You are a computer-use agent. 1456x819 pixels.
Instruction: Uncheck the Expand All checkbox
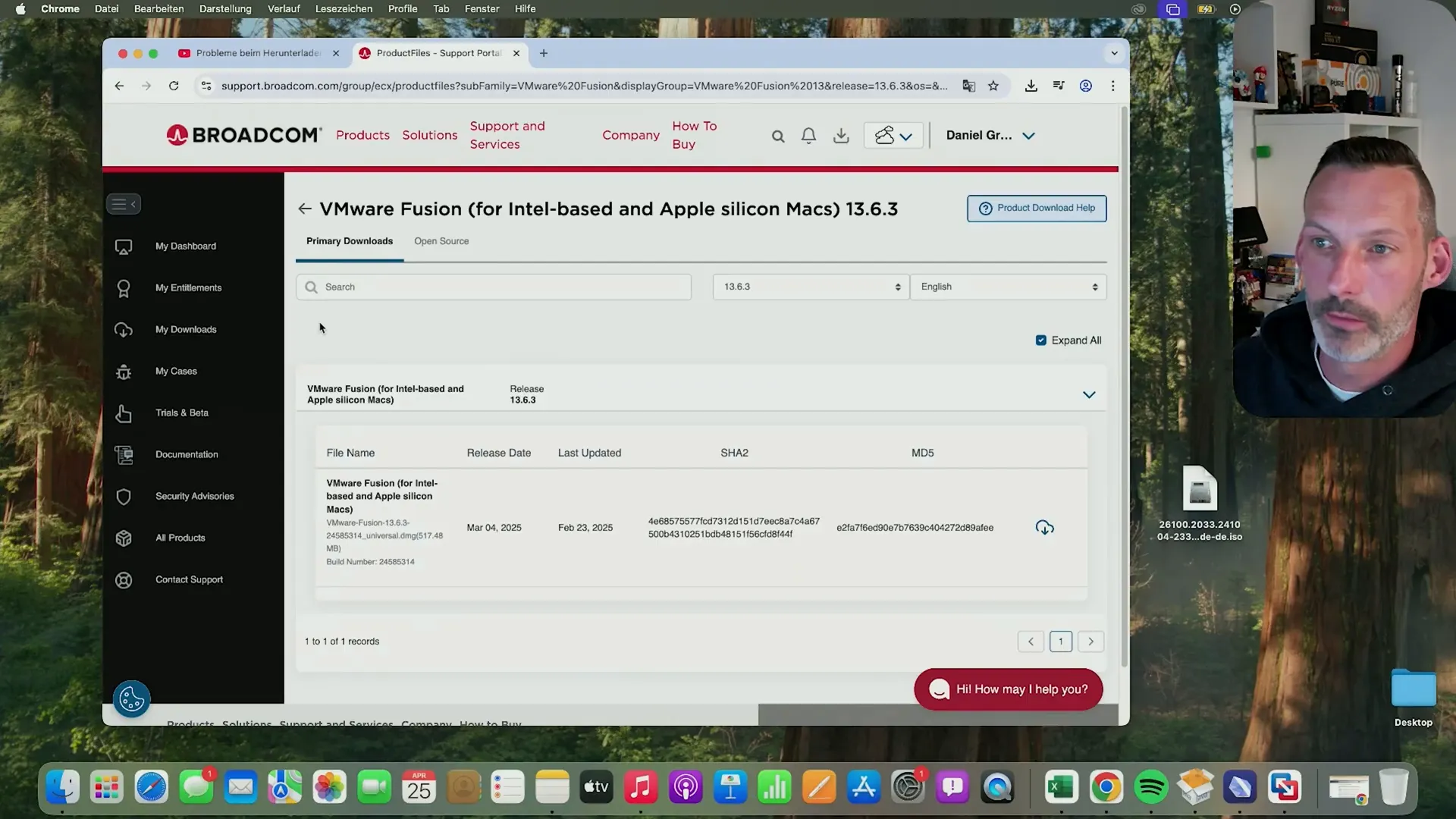click(x=1041, y=340)
